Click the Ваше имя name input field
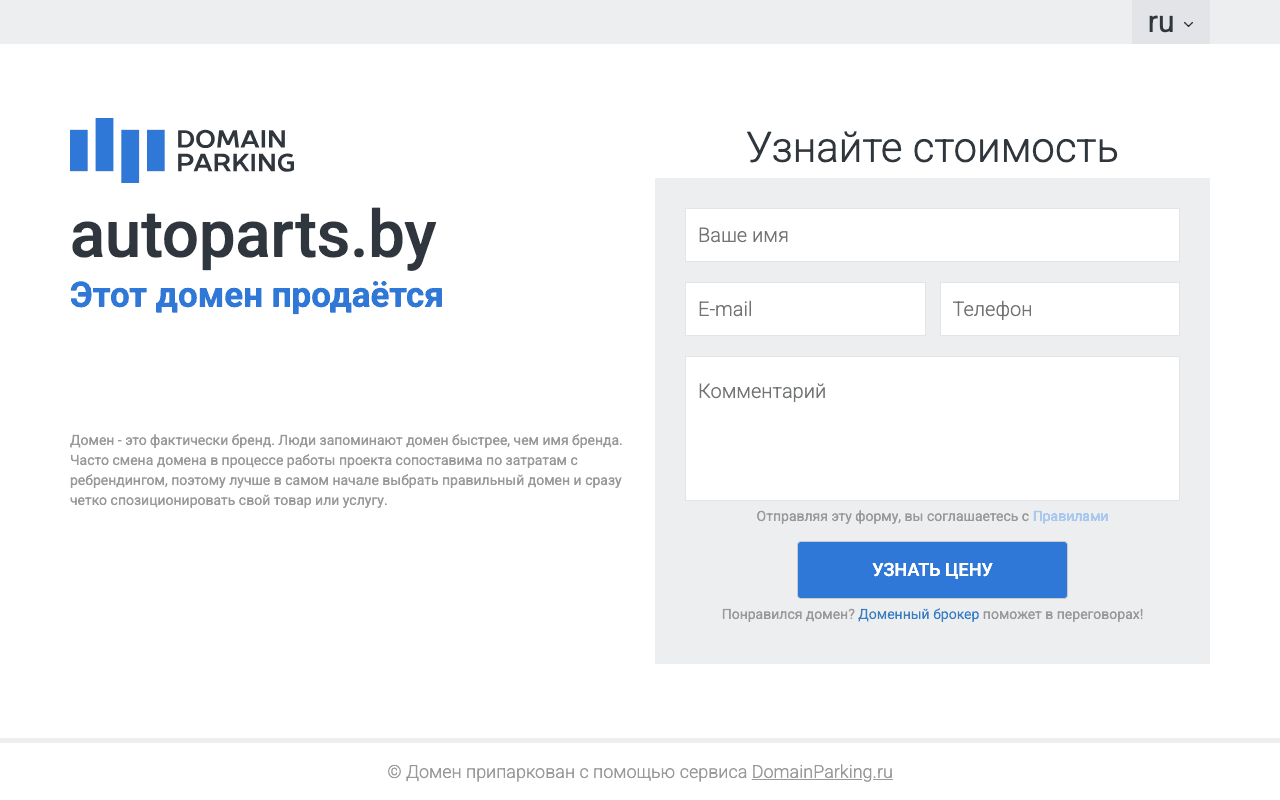 point(931,234)
